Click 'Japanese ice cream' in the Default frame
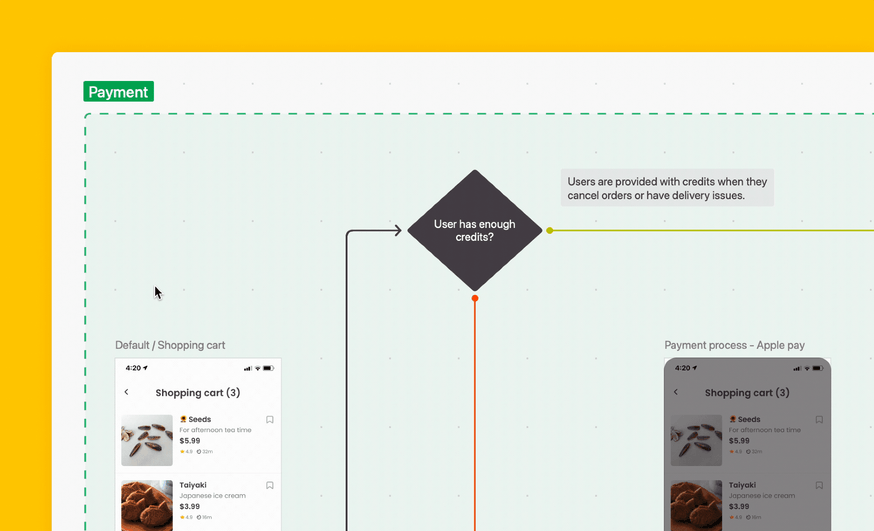 click(x=212, y=495)
